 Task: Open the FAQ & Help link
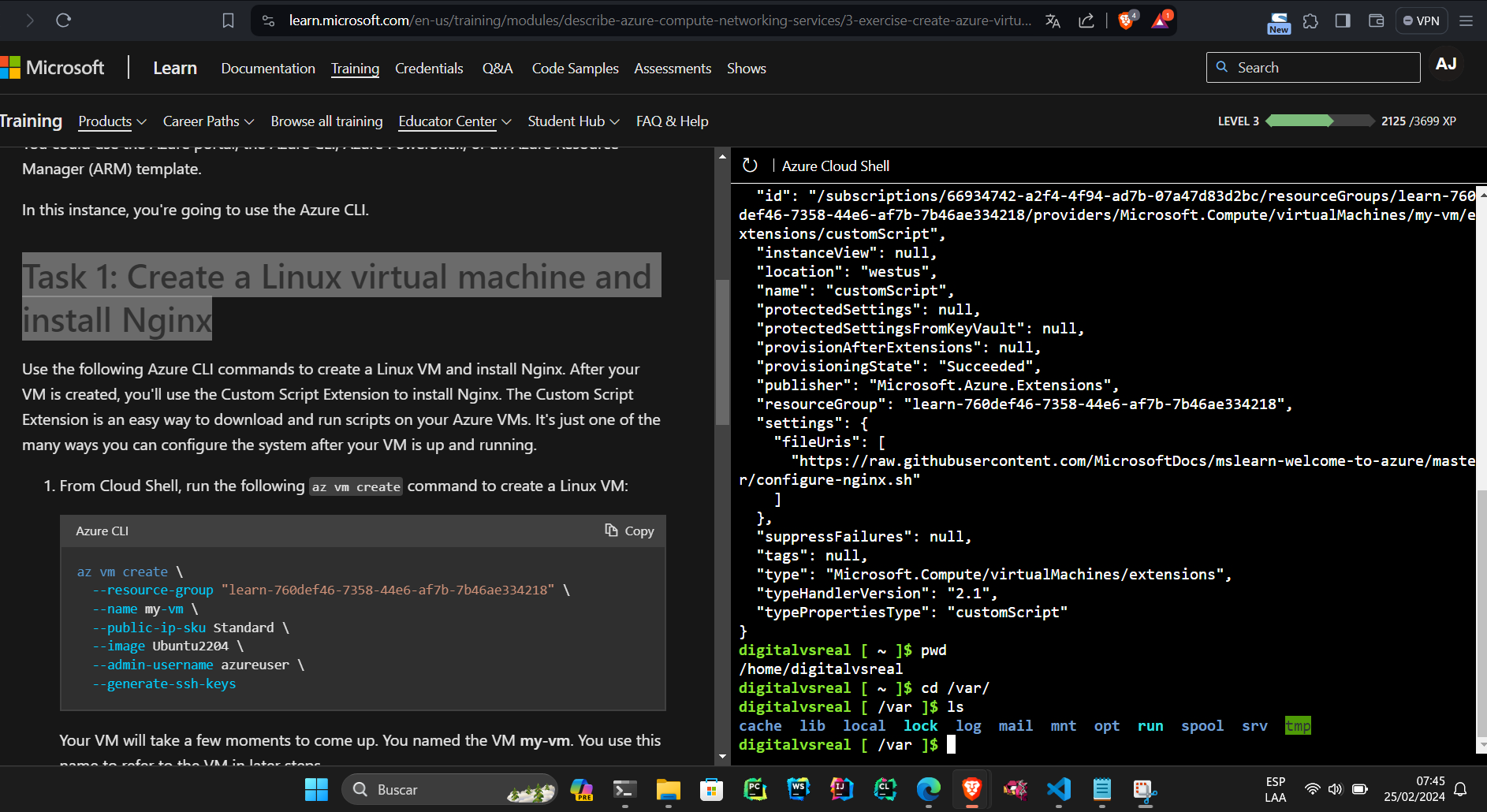(x=672, y=121)
